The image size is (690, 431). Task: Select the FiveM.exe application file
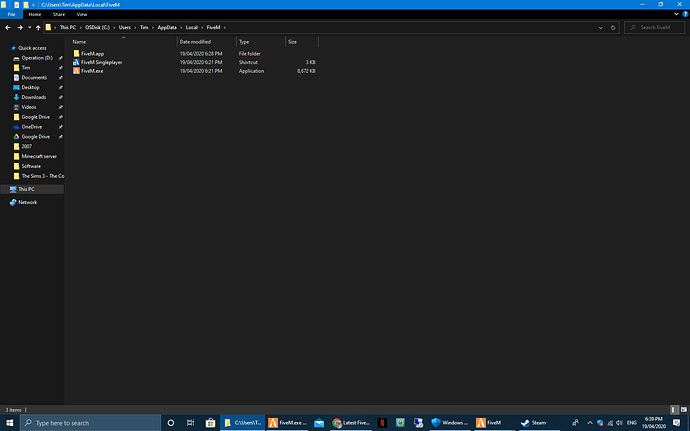click(x=92, y=71)
